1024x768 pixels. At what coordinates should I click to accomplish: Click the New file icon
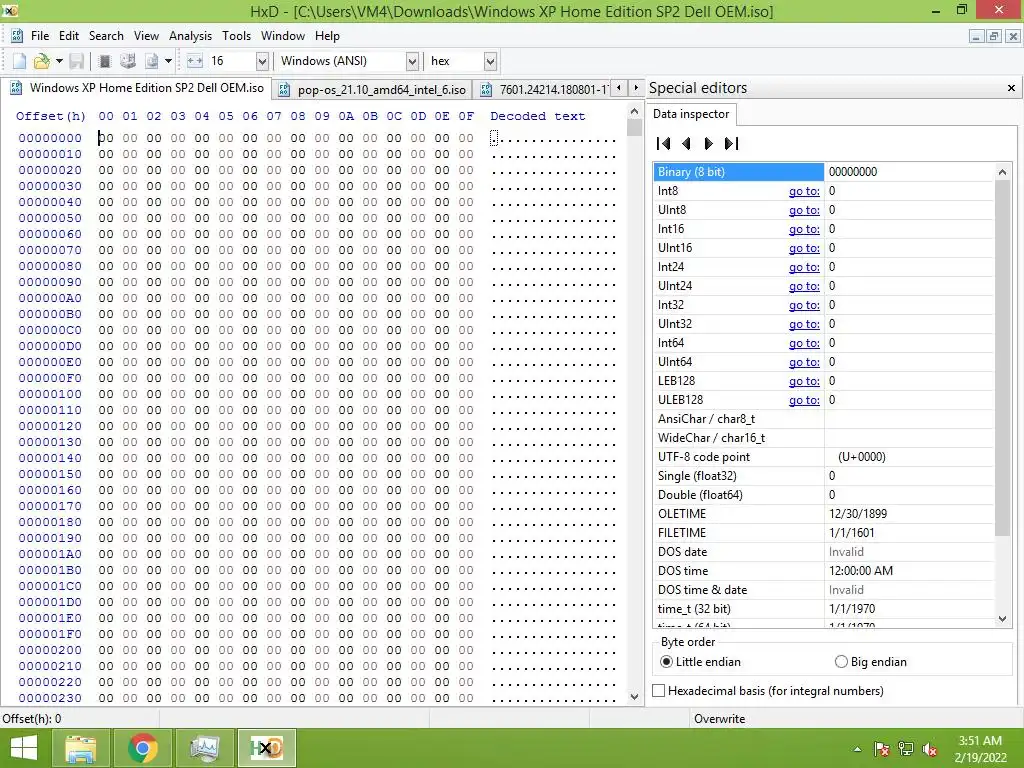(x=20, y=61)
